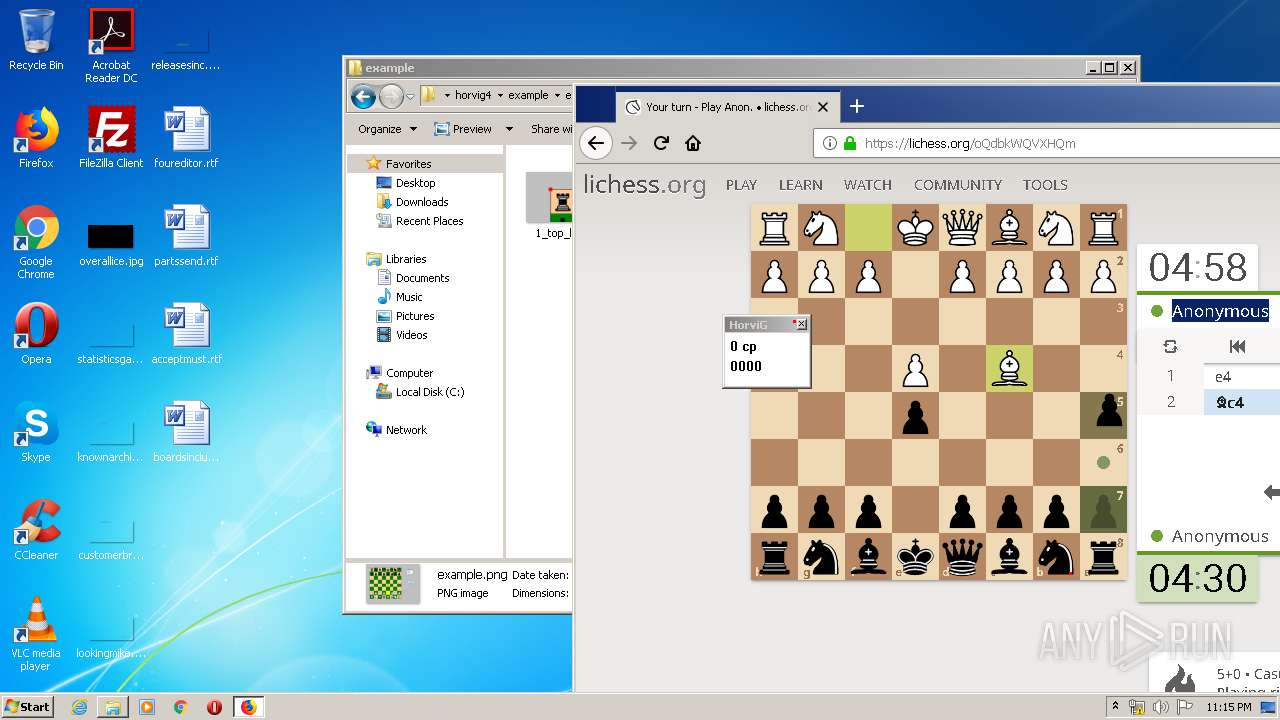Select the CCleaner desktop shortcut
The image size is (1280, 720).
pos(36,530)
